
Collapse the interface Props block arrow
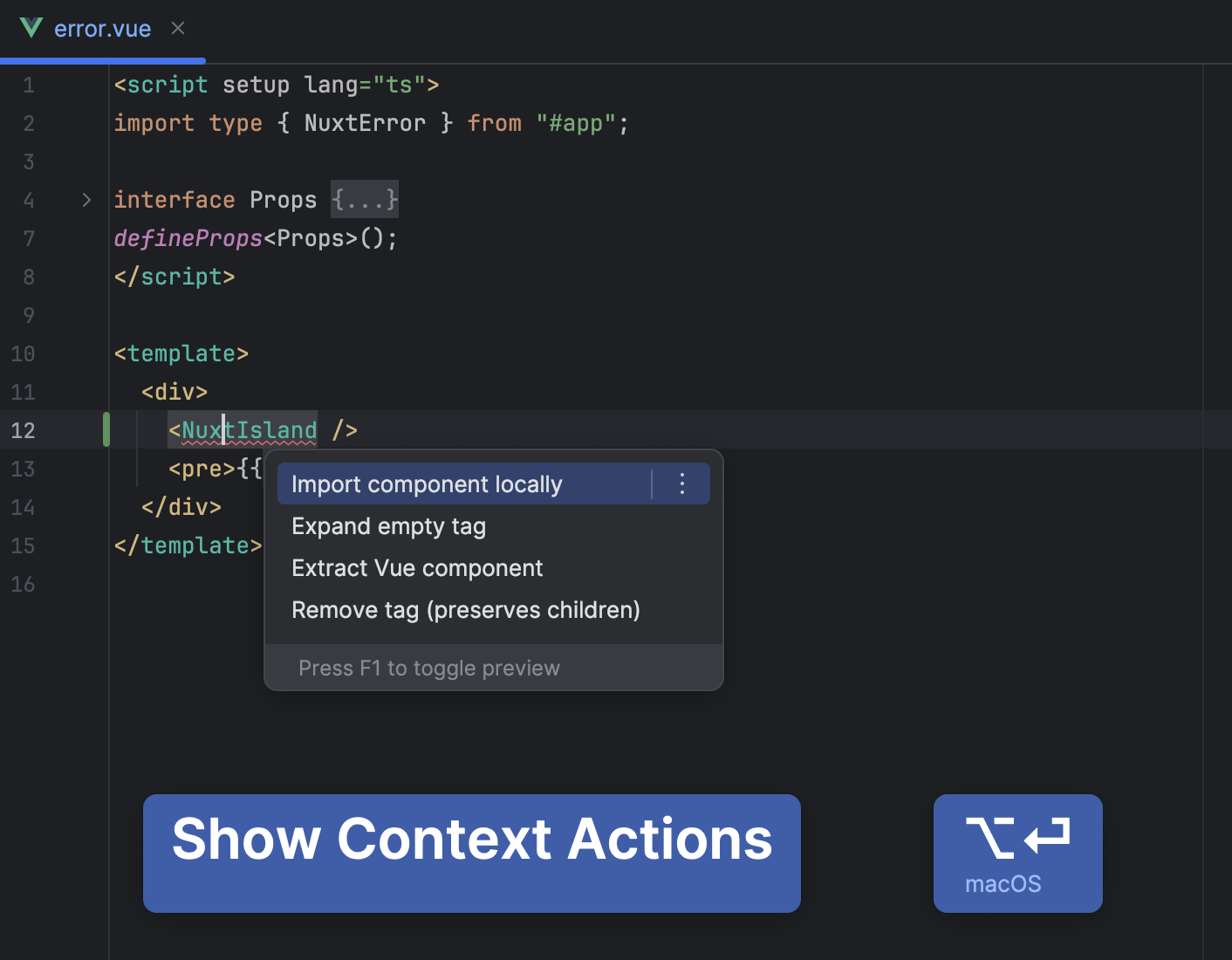click(86, 200)
